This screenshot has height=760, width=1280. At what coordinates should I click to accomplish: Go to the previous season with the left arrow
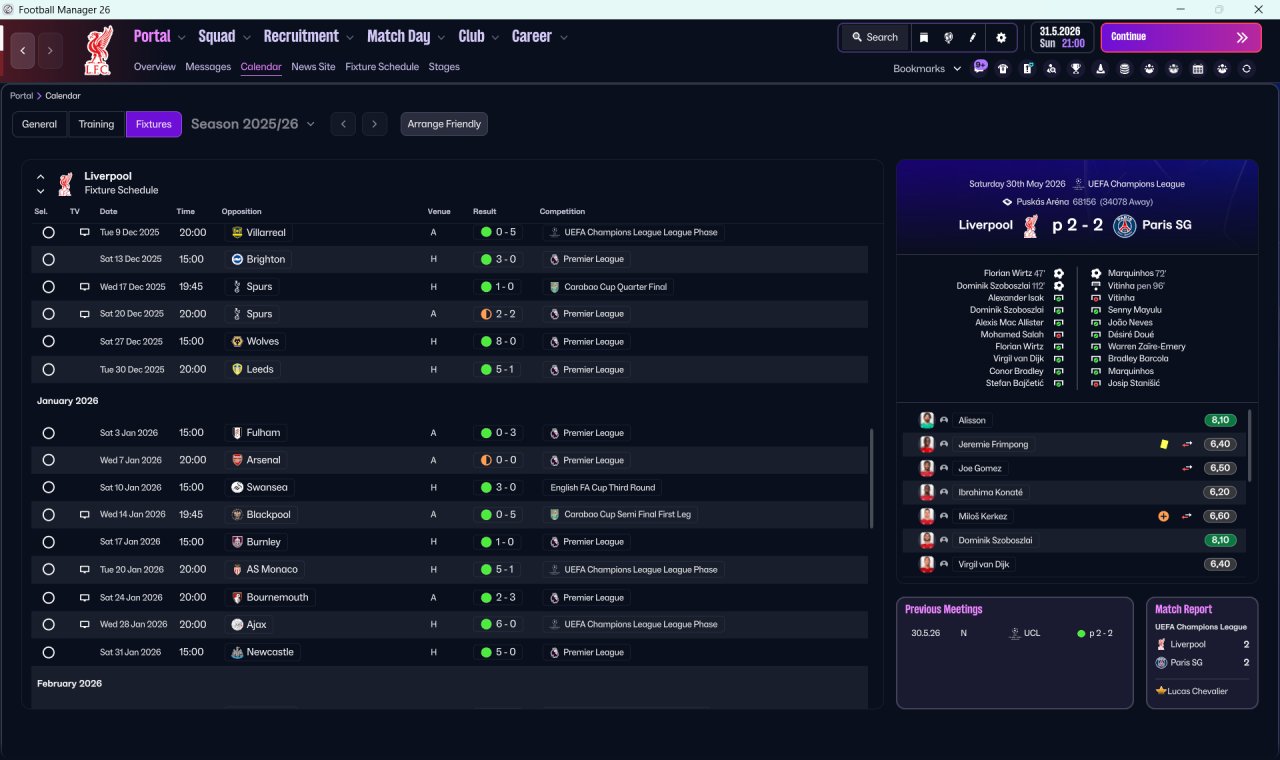[343, 124]
